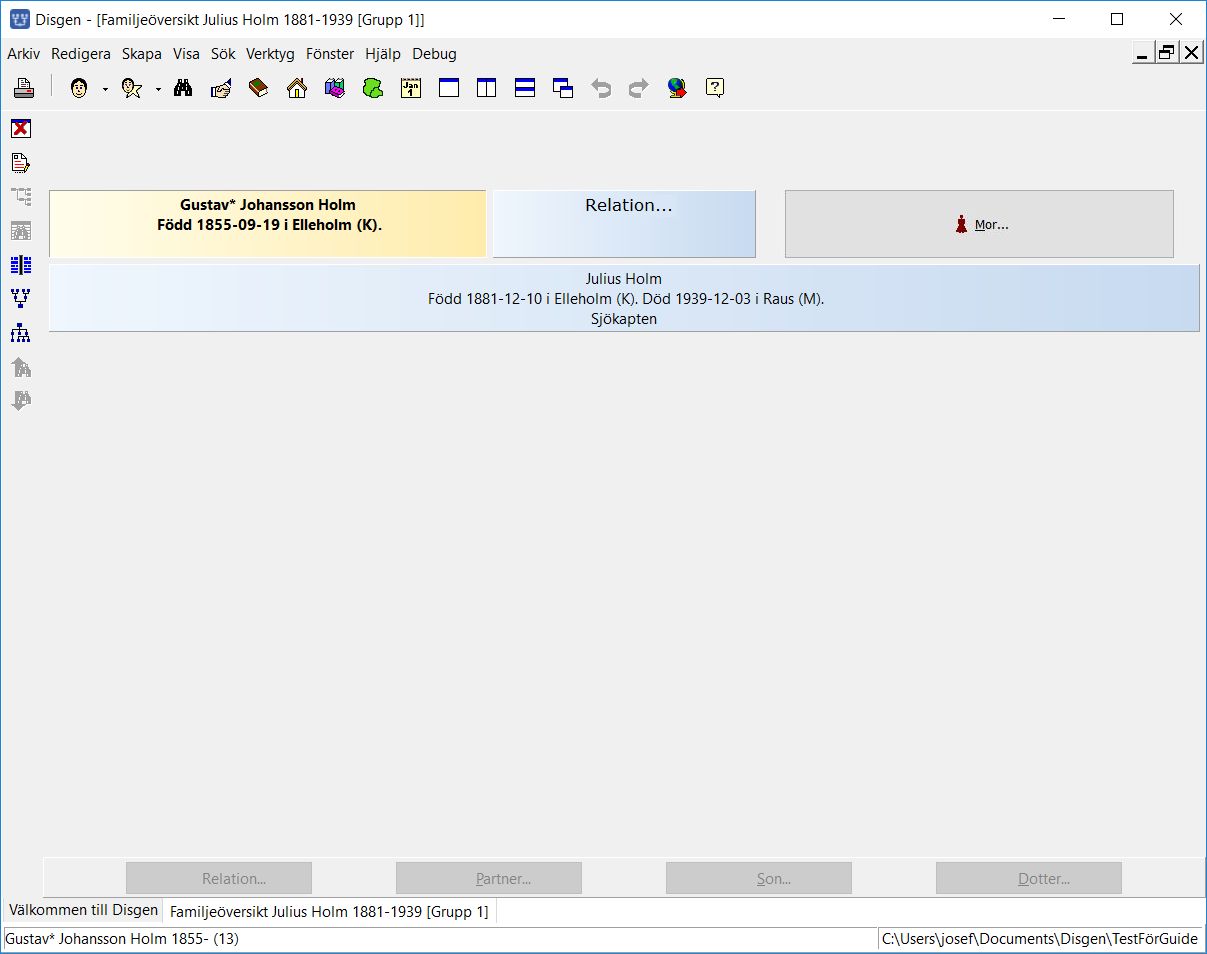Viewport: 1207px width, 954px height.
Task: Open the calendar Jan 1 icon
Action: click(x=411, y=88)
